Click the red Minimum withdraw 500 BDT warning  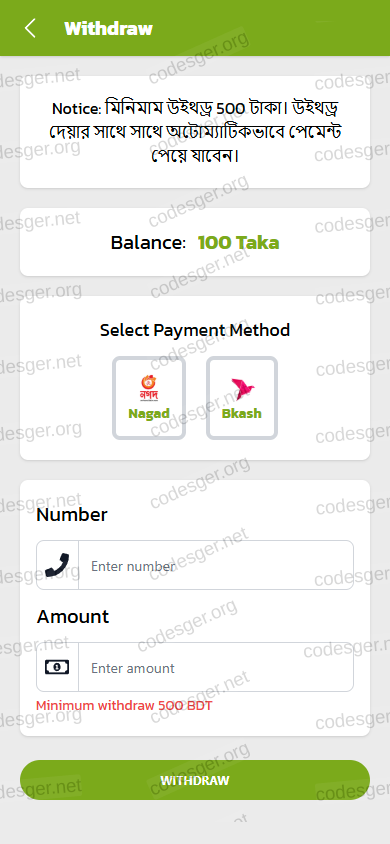[124, 705]
